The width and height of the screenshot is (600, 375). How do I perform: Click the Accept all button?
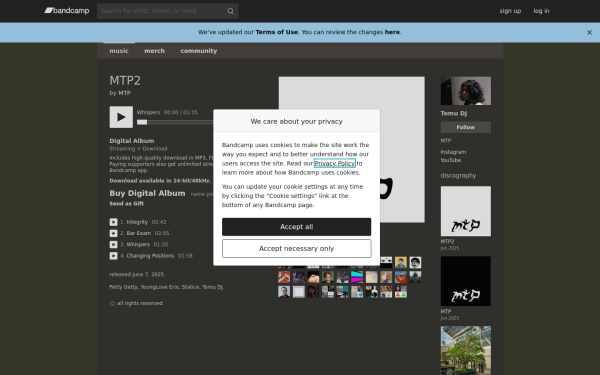tap(297, 227)
